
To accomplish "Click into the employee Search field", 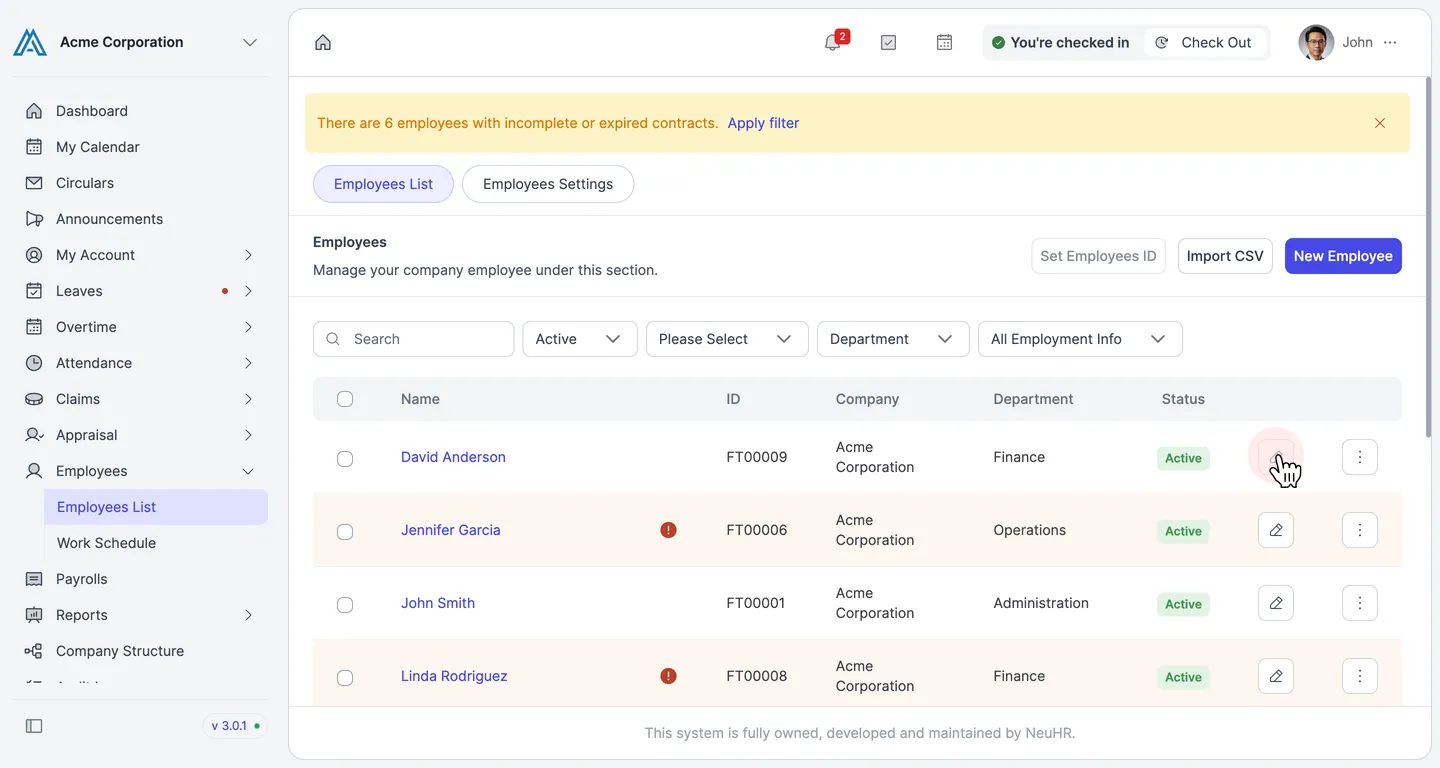I will point(414,339).
